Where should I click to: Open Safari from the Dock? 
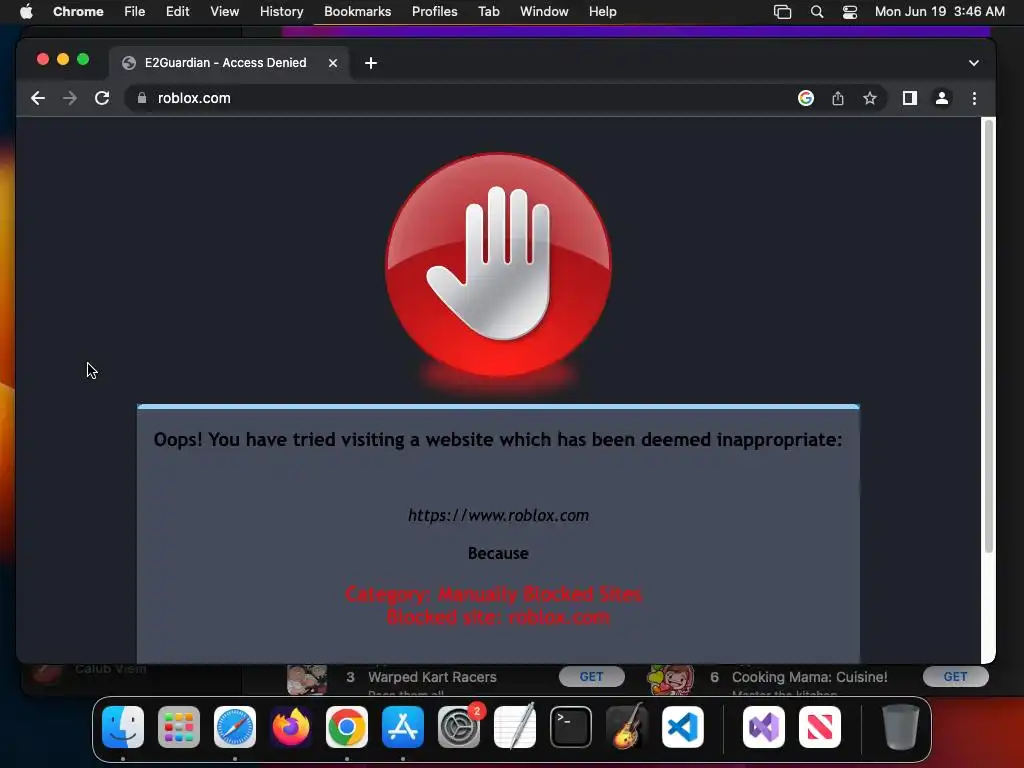click(235, 727)
